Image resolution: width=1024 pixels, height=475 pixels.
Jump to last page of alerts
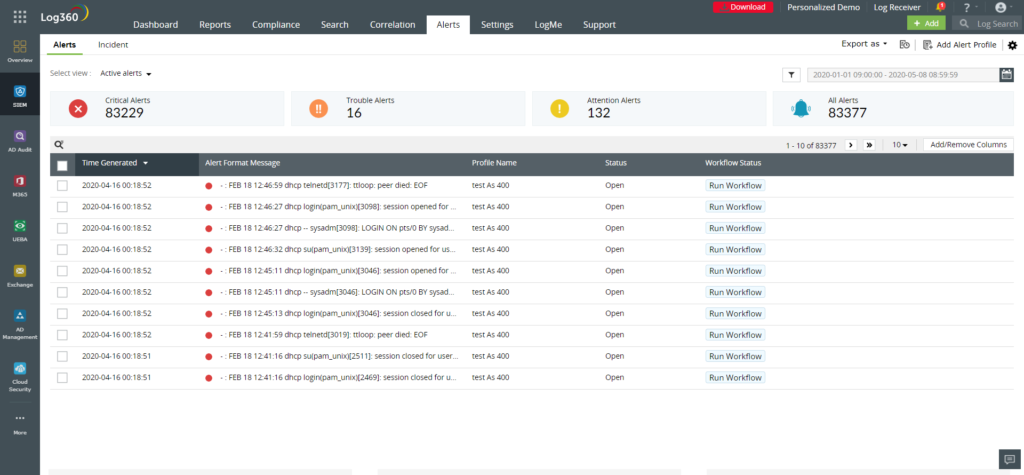869,145
